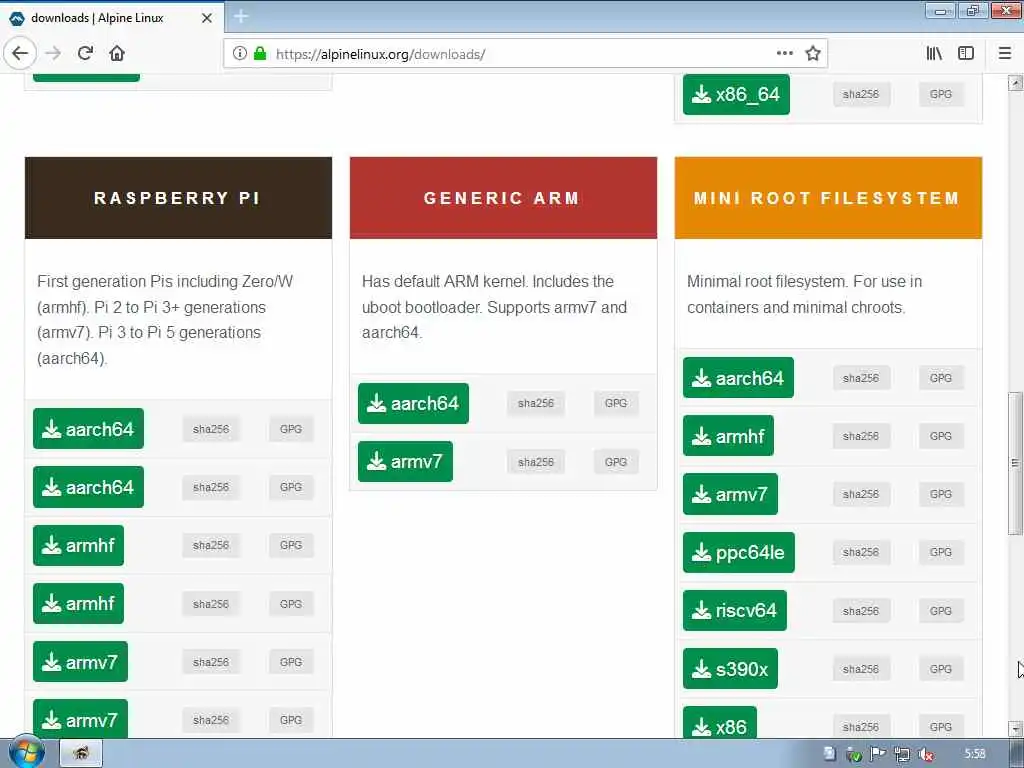Viewport: 1024px width, 768px height.
Task: Go back using the browser back arrow
Action: coord(20,54)
